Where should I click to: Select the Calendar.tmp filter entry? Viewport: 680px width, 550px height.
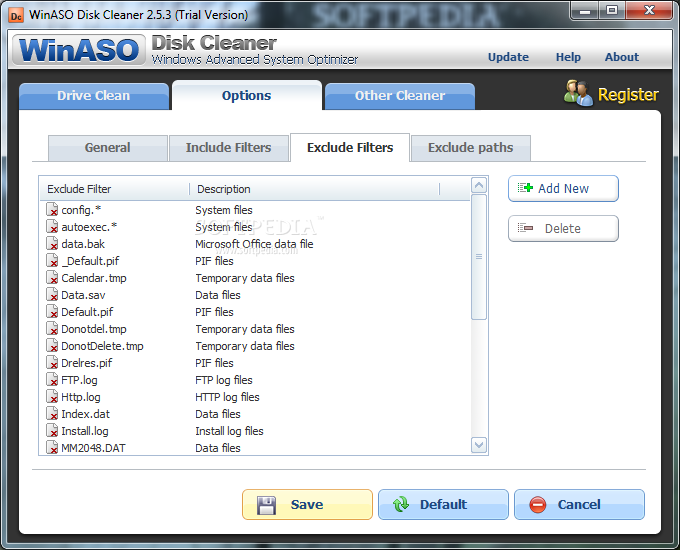point(255,278)
